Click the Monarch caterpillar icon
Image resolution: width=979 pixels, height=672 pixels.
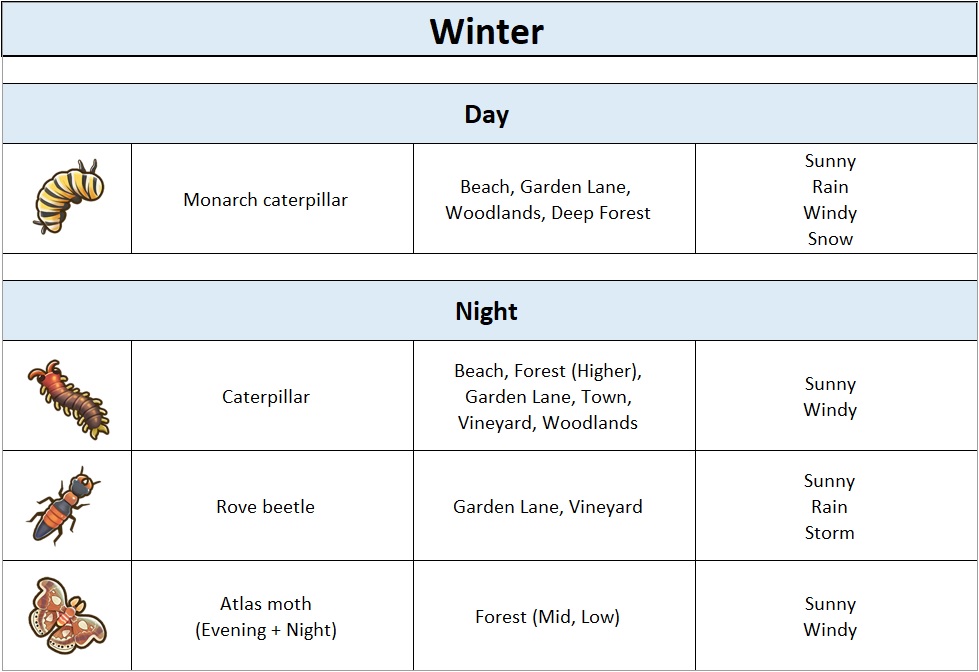point(67,198)
